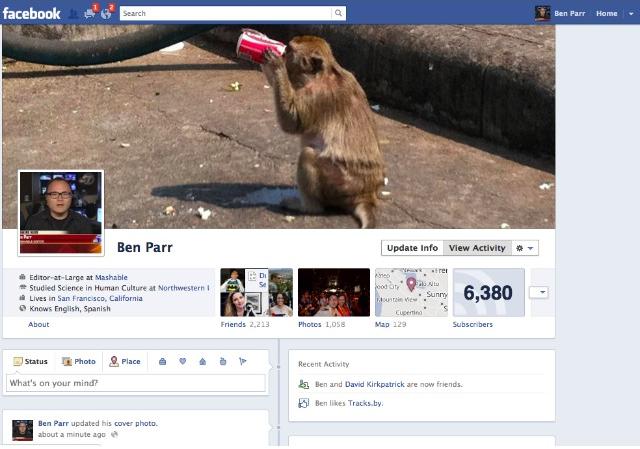Open the Northwestern link

point(184,288)
